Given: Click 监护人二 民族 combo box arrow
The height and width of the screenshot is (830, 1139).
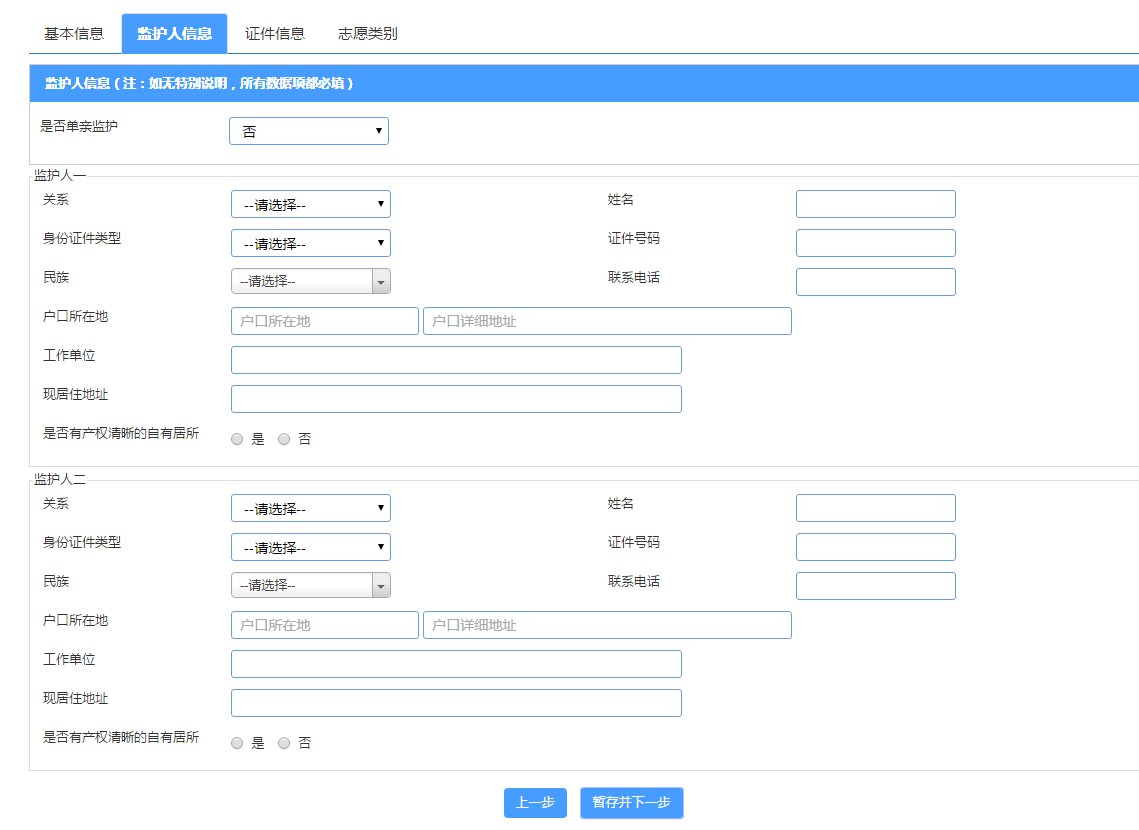Looking at the screenshot, I should [x=381, y=586].
